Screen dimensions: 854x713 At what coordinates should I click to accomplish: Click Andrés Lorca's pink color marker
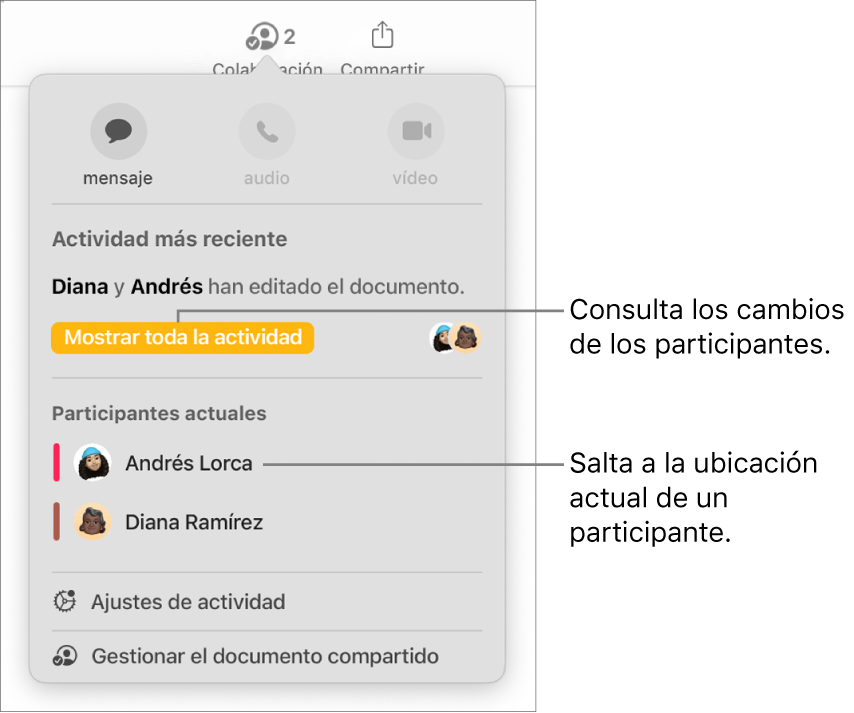click(56, 463)
